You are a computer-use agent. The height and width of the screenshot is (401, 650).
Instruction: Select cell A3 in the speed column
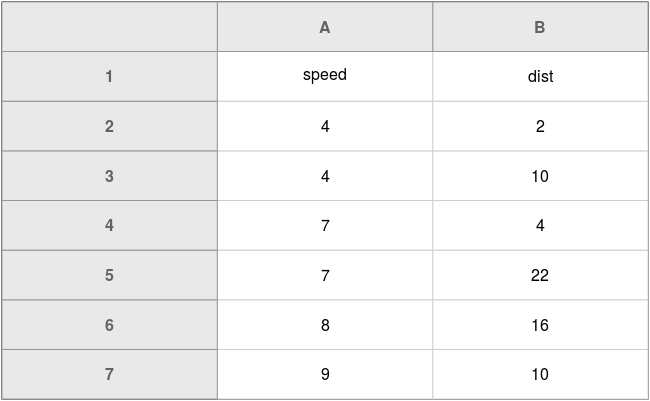325,176
